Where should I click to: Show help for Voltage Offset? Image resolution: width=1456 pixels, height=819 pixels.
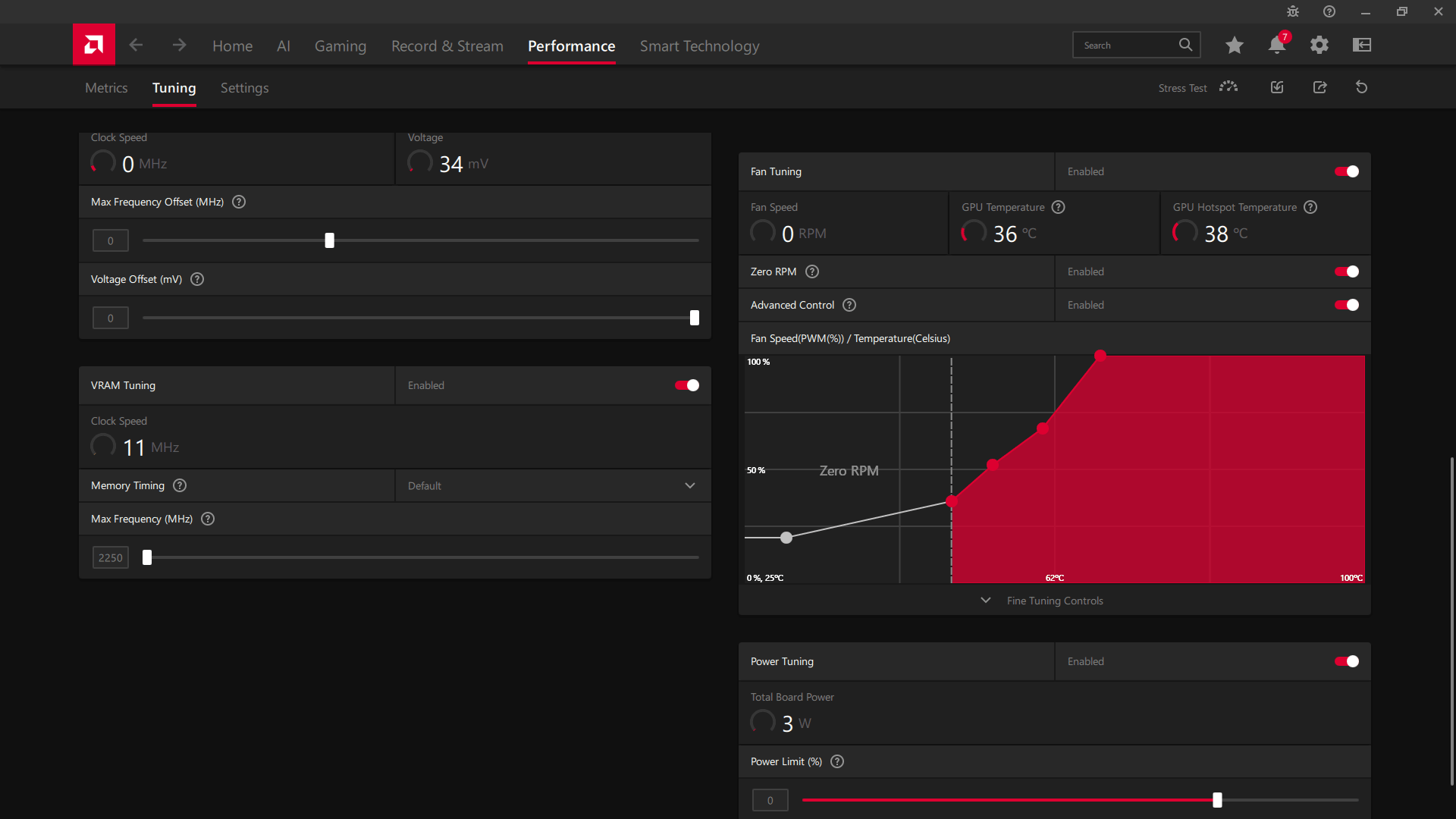[x=197, y=279]
